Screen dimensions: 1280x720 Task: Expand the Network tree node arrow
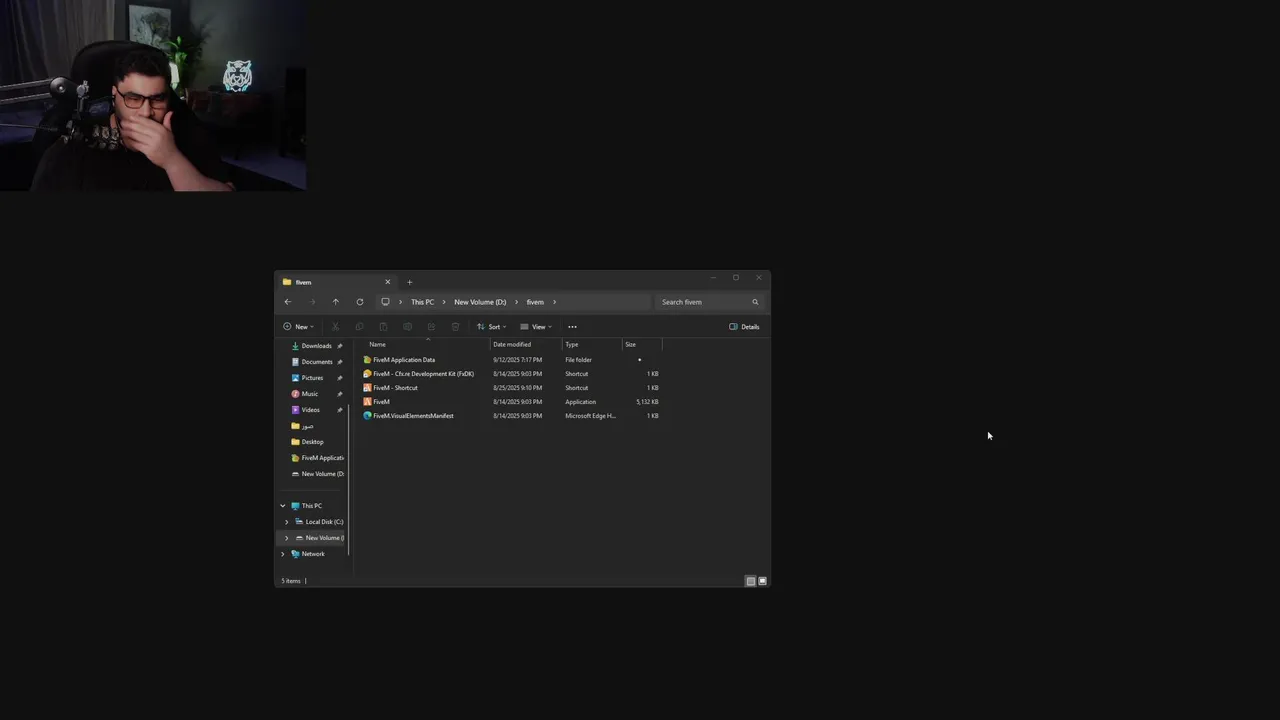coord(283,554)
